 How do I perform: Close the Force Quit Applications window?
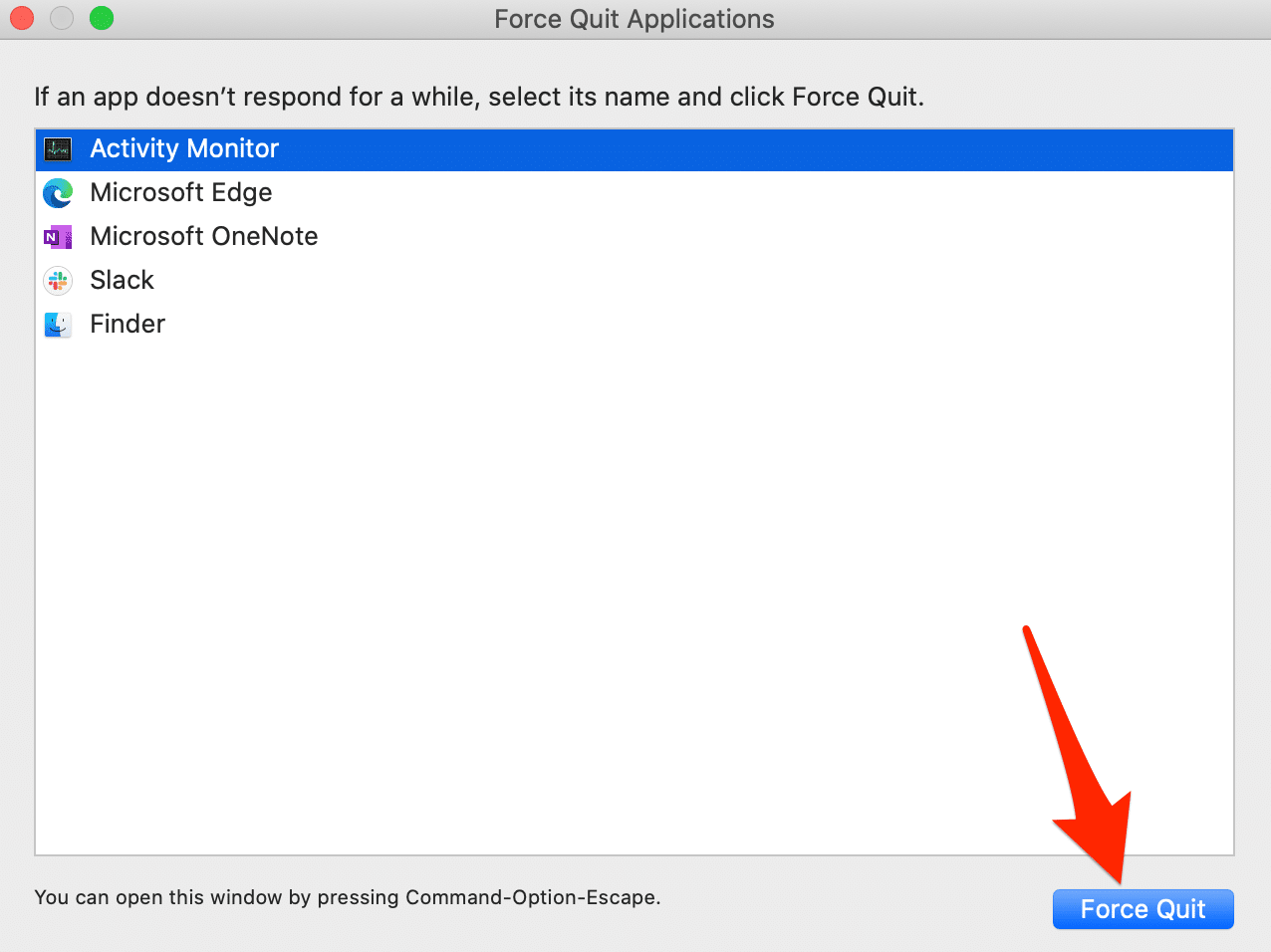point(22,18)
